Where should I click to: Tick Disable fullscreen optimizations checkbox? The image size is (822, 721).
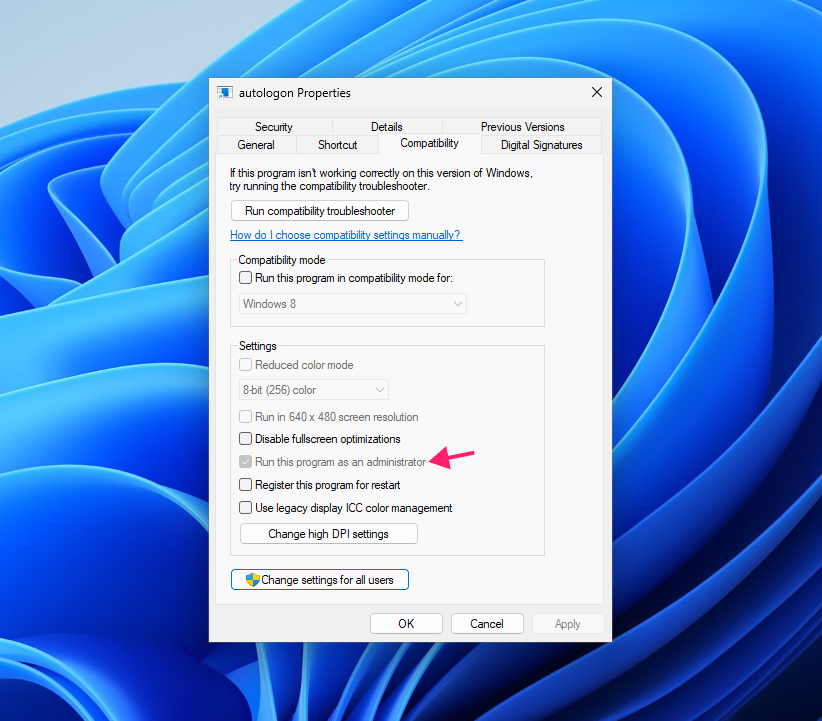(x=245, y=439)
